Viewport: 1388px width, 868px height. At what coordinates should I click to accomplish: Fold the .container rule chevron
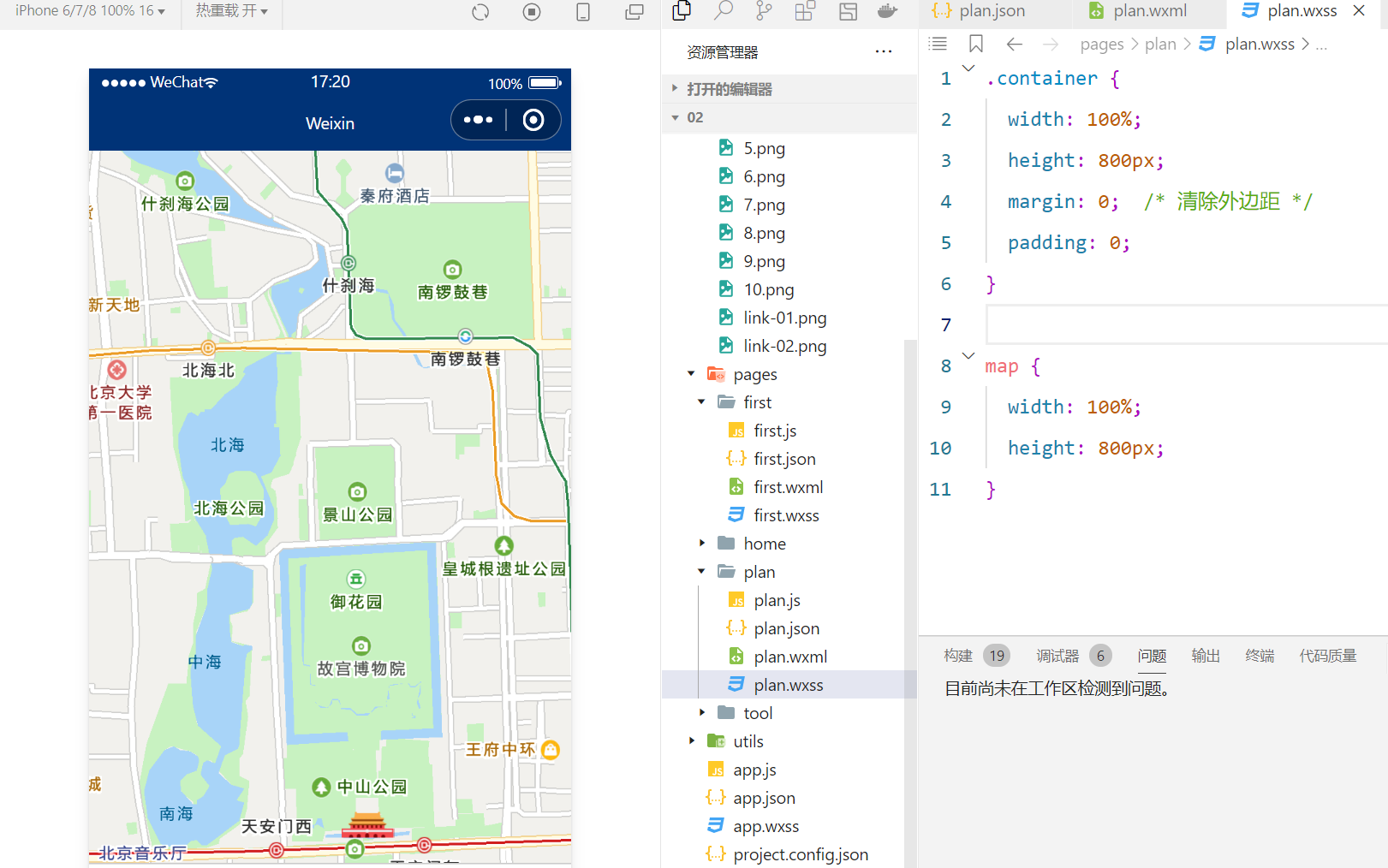(968, 68)
